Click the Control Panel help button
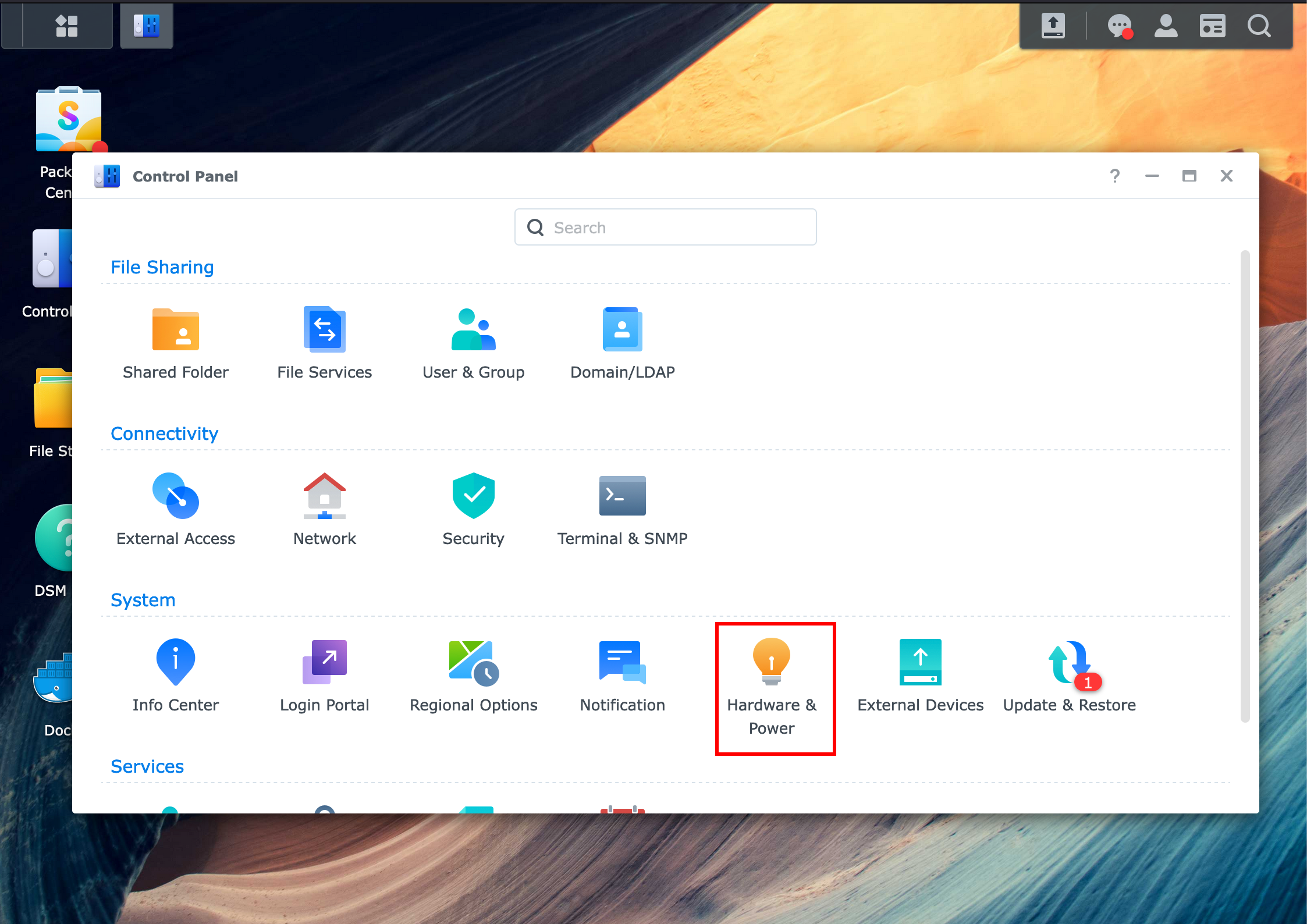 point(1114,176)
